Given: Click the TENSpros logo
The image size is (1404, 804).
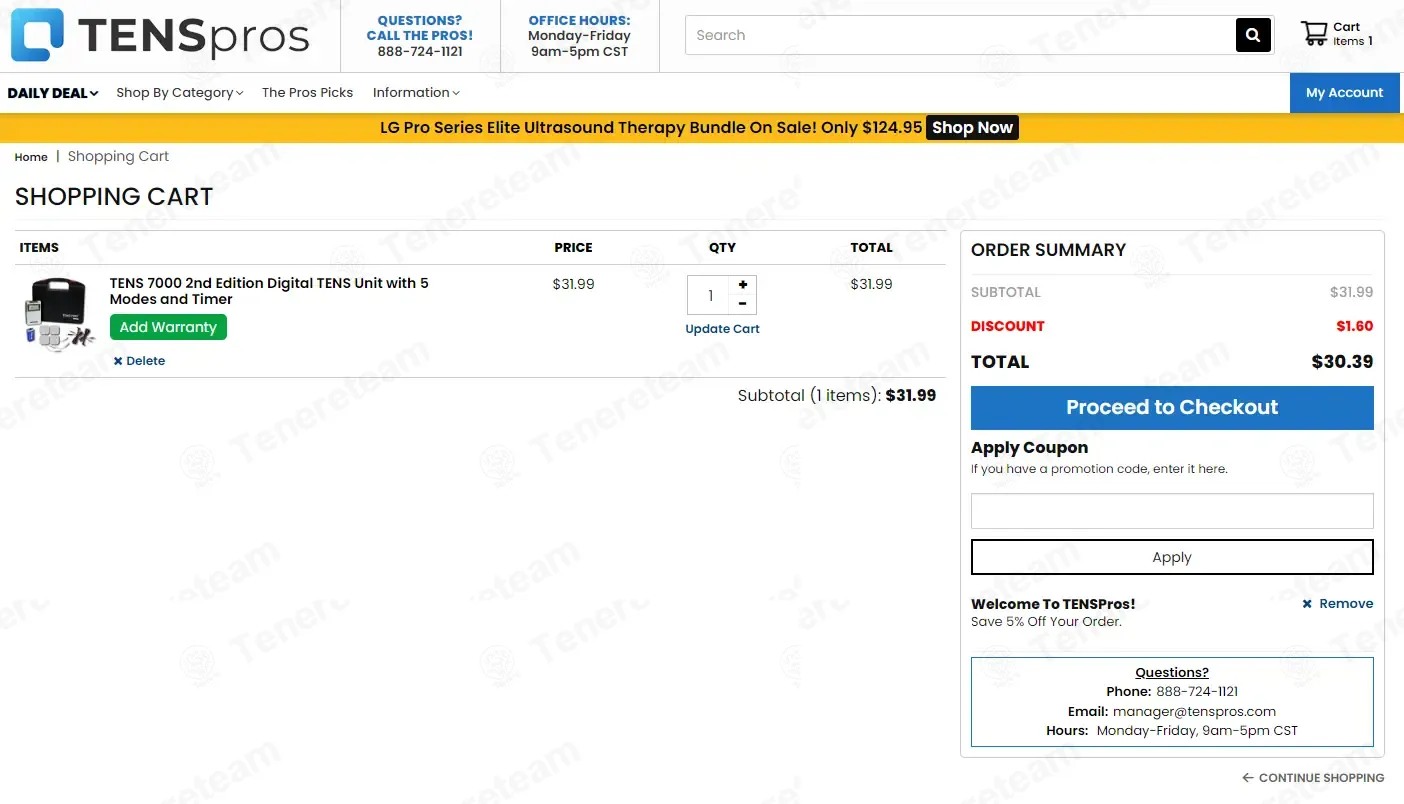Looking at the screenshot, I should [160, 36].
